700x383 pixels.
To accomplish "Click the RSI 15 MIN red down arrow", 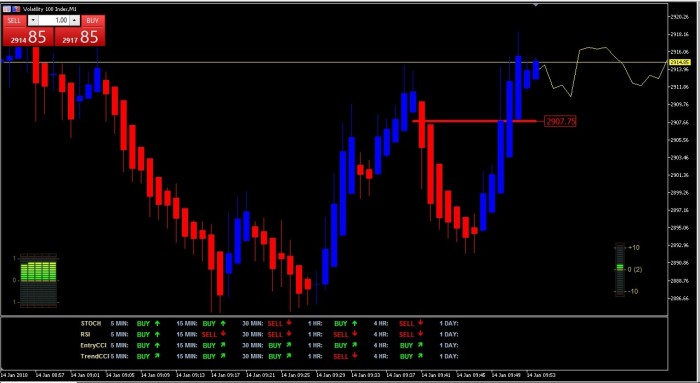I will [x=223, y=334].
